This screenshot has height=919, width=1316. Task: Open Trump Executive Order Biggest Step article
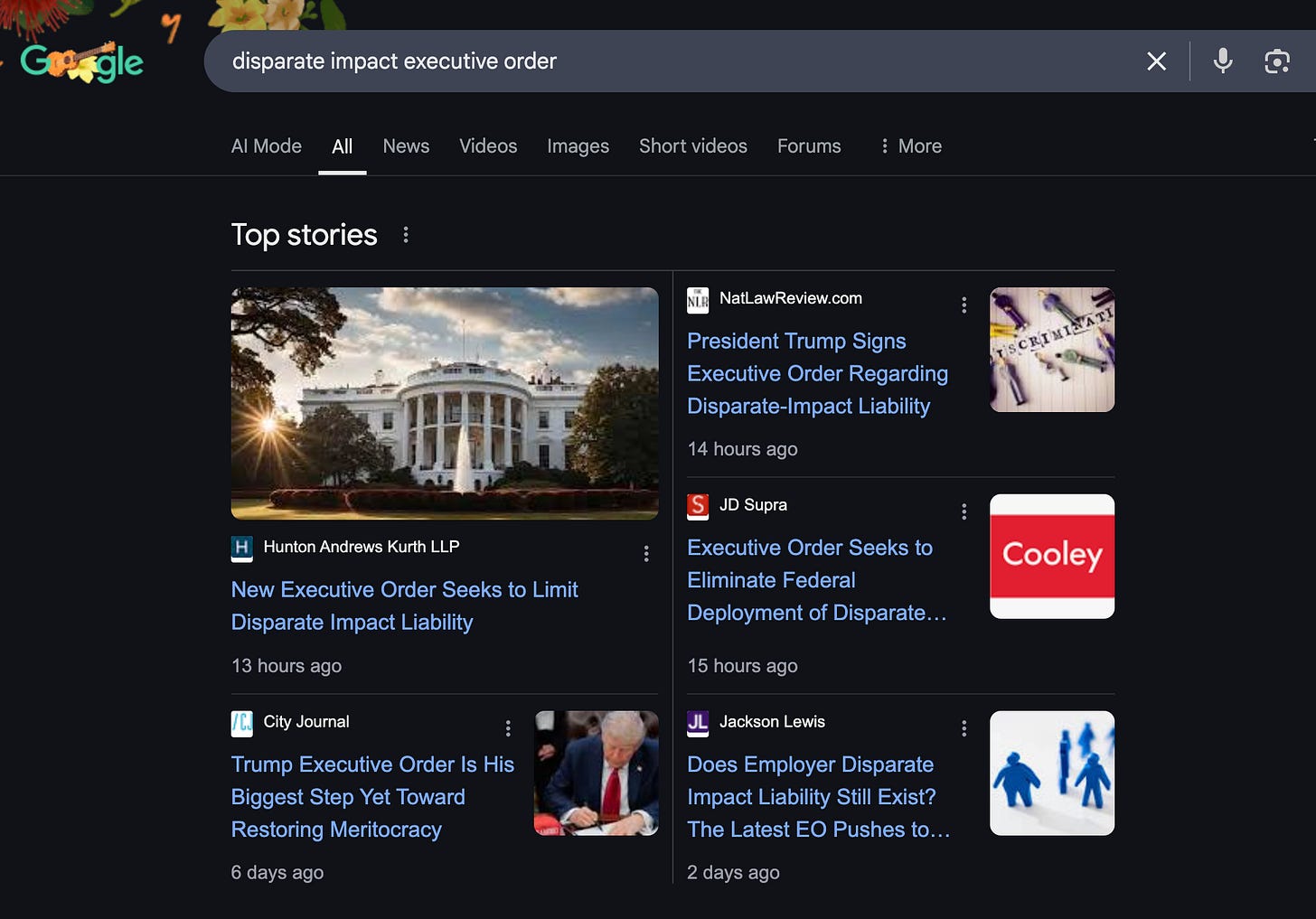pos(372,797)
